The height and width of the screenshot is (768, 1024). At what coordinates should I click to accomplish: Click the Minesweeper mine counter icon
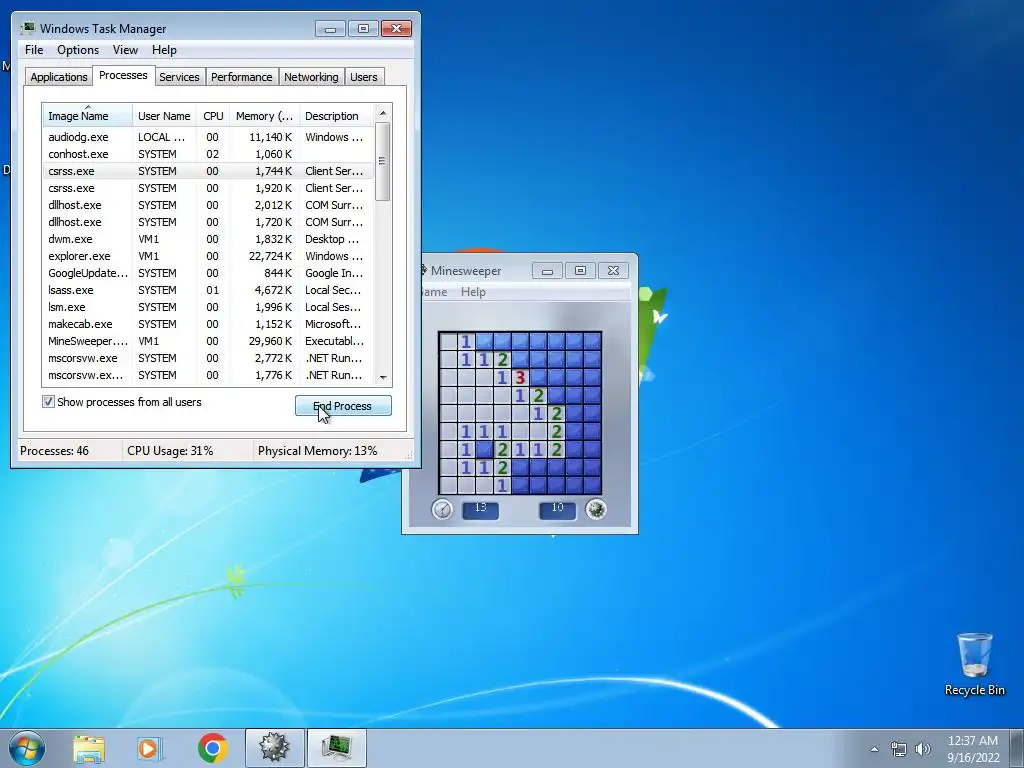pos(596,509)
